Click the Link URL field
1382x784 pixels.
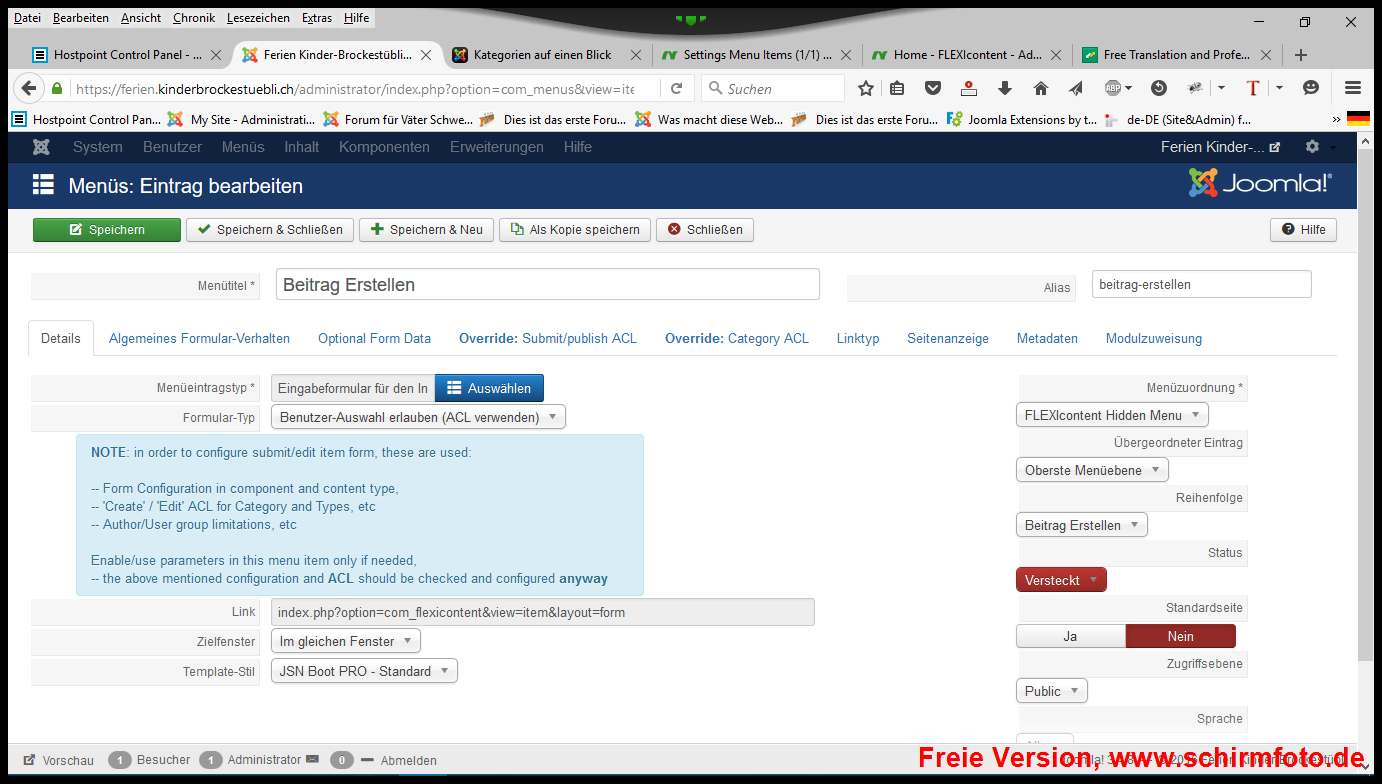pyautogui.click(x=543, y=612)
